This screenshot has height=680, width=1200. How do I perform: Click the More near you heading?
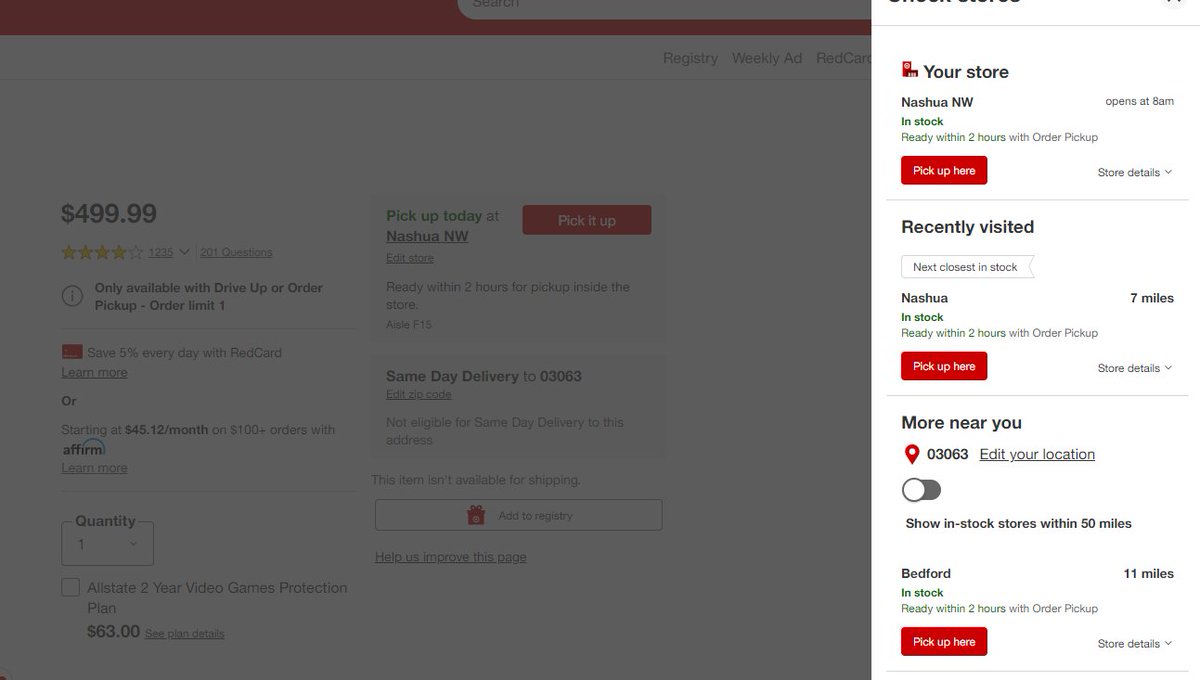(961, 423)
